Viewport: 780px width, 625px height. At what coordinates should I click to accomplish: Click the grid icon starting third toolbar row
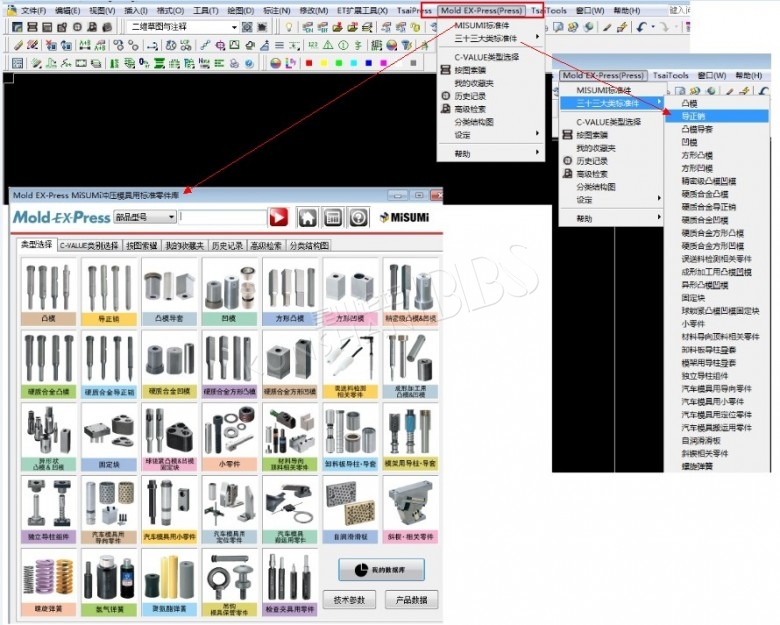click(x=18, y=63)
